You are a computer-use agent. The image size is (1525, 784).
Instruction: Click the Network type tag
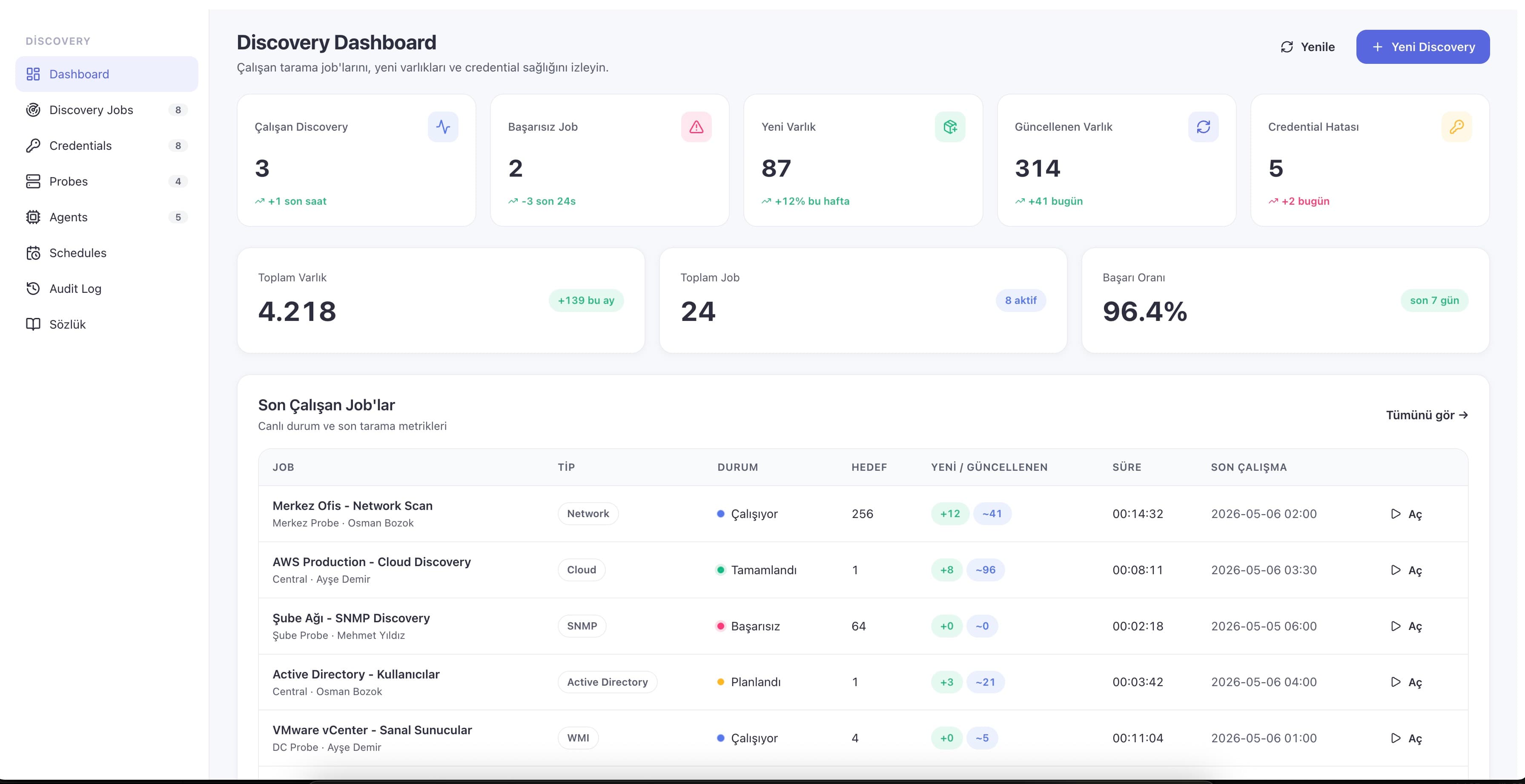588,514
